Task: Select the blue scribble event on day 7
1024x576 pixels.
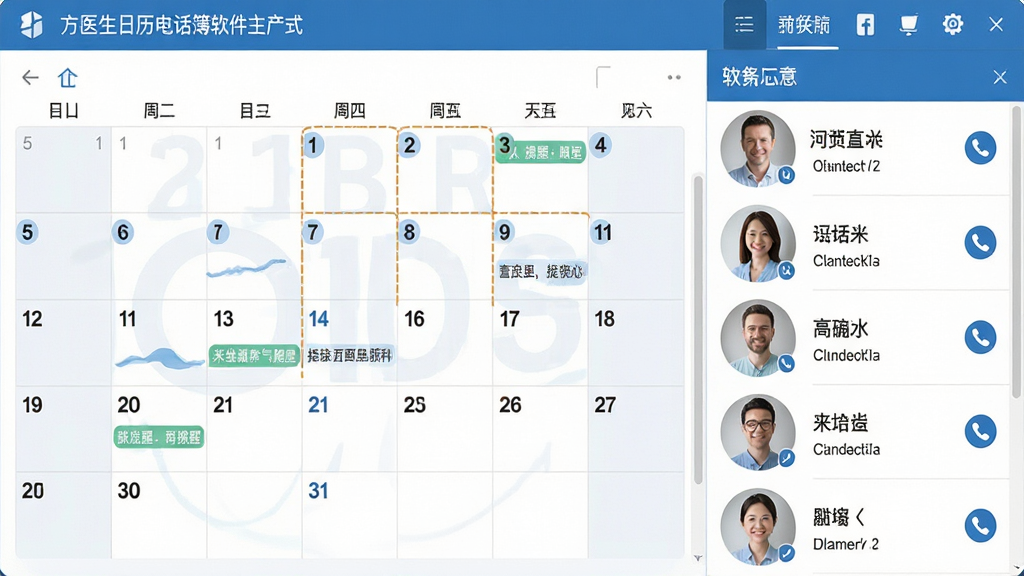Action: point(246,268)
